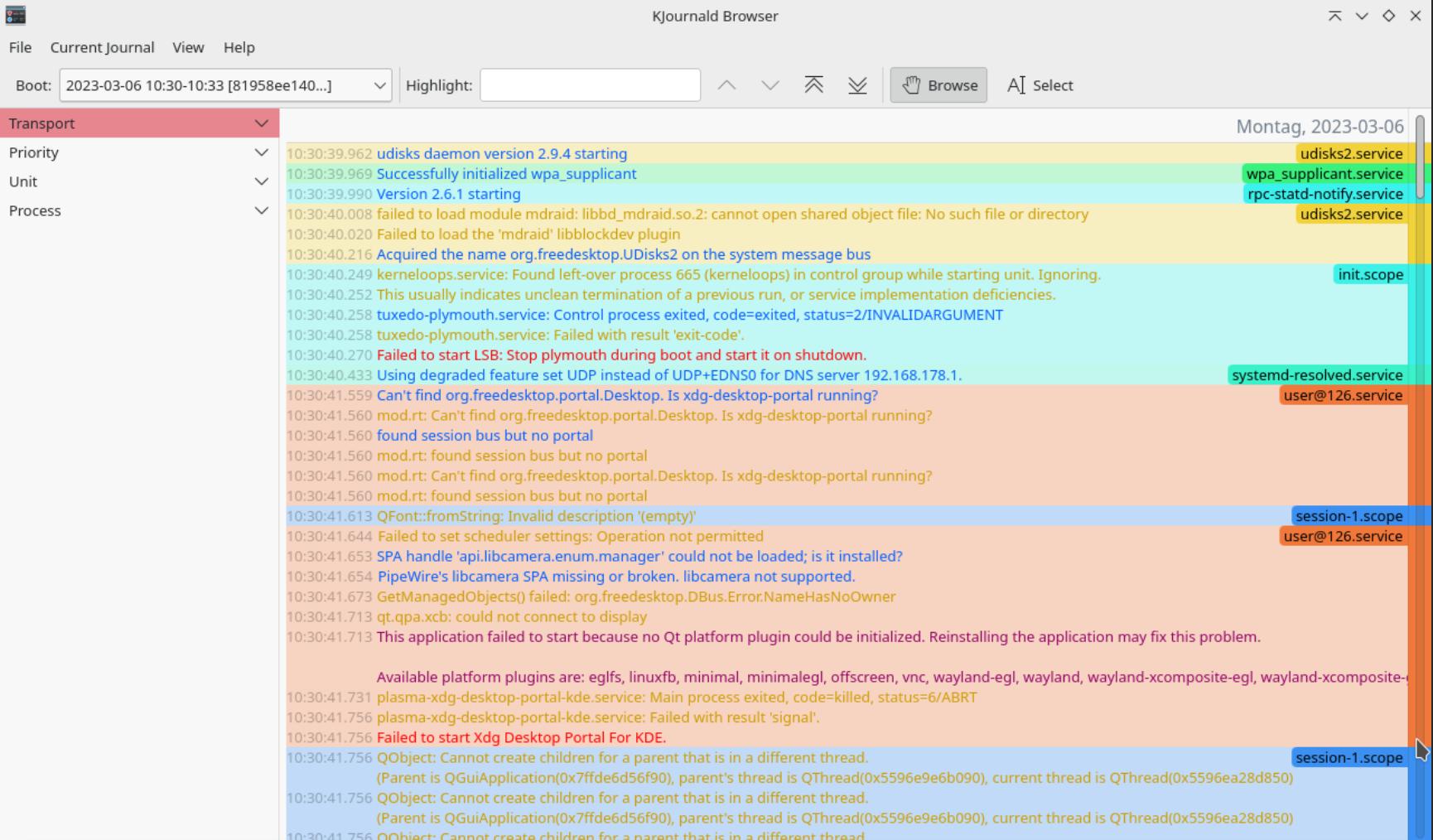This screenshot has width=1433, height=840.
Task: Open the File menu
Action: click(x=20, y=47)
